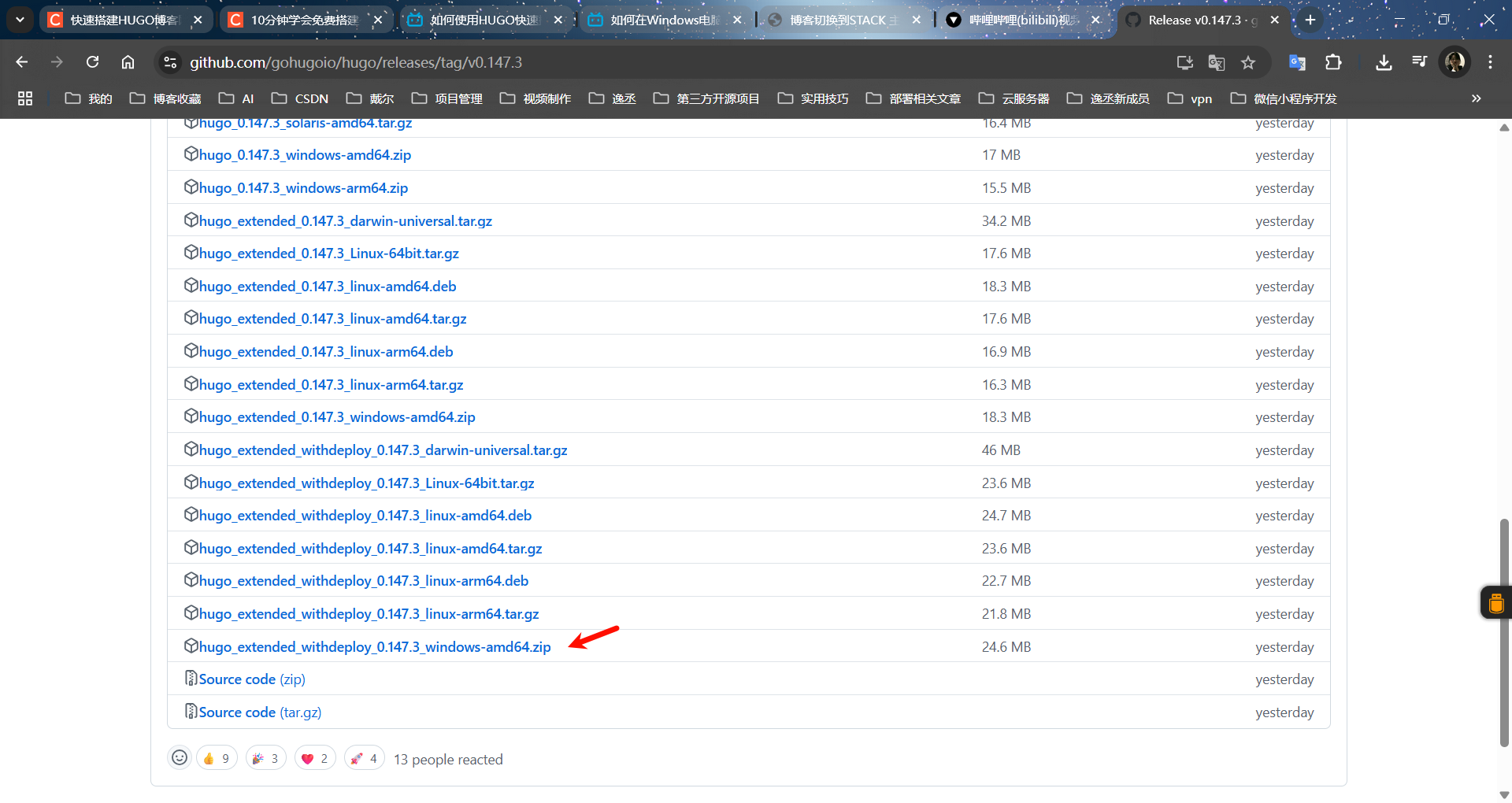Open site information icon in address bar
The width and height of the screenshot is (1512, 803).
tap(170, 62)
